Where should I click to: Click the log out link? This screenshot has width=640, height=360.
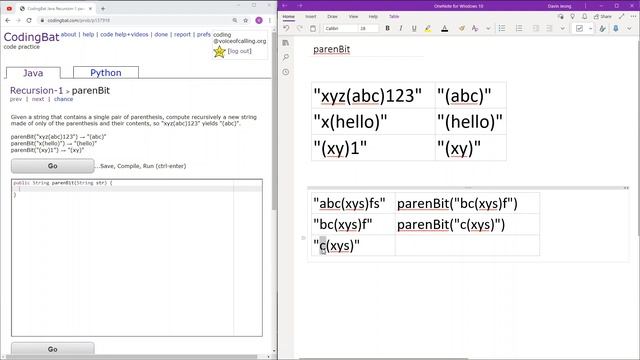240,51
